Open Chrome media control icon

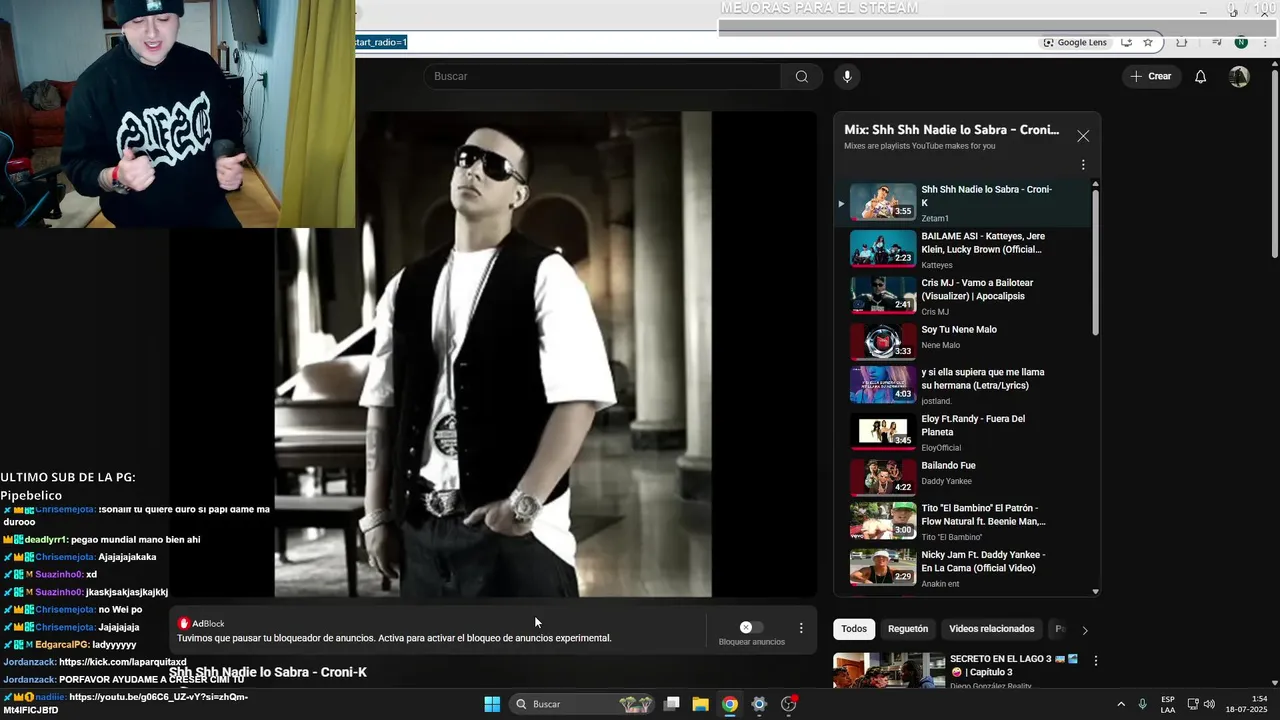tap(1216, 43)
